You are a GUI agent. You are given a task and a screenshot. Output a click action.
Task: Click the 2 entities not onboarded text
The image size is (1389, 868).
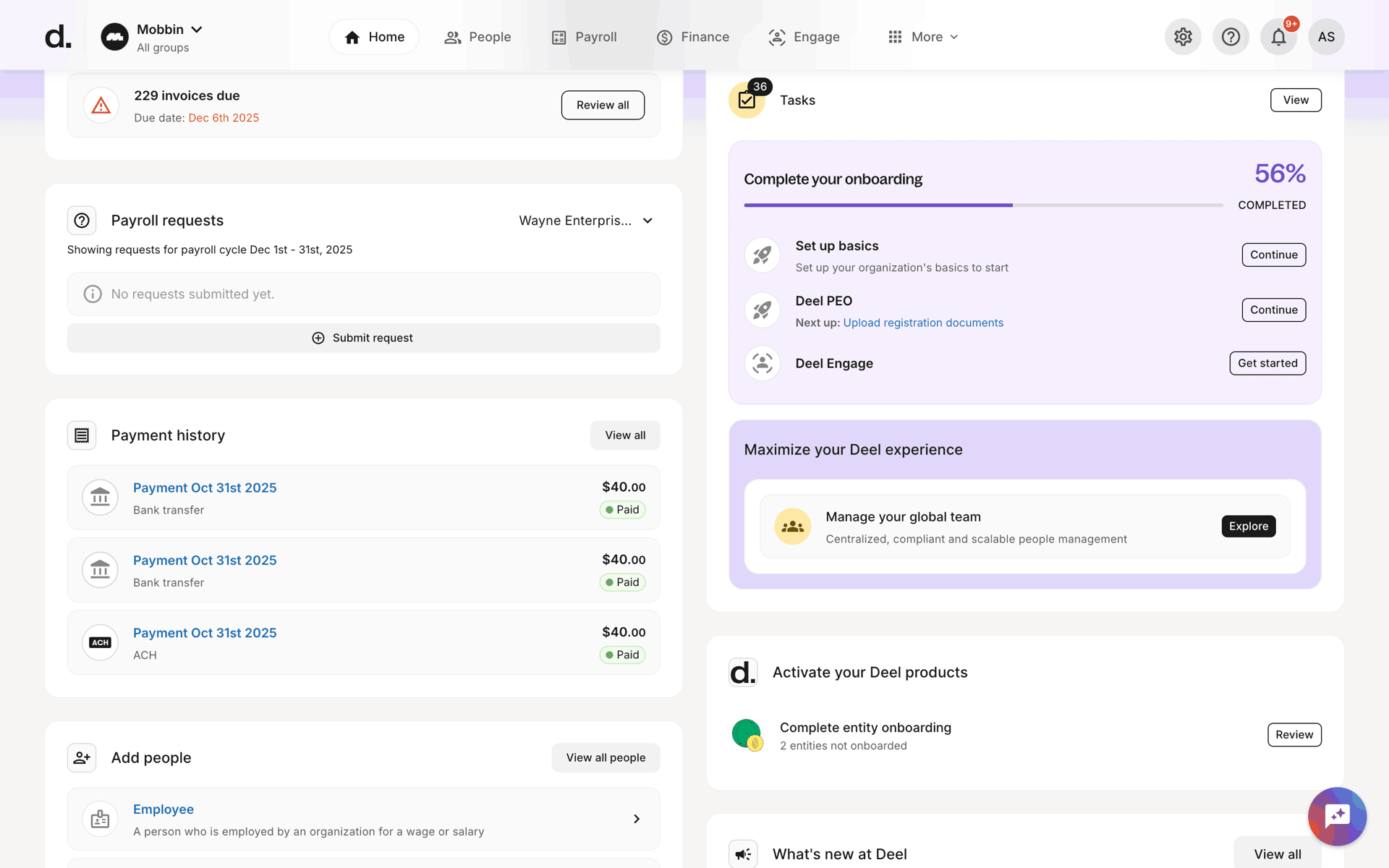pyautogui.click(x=844, y=746)
